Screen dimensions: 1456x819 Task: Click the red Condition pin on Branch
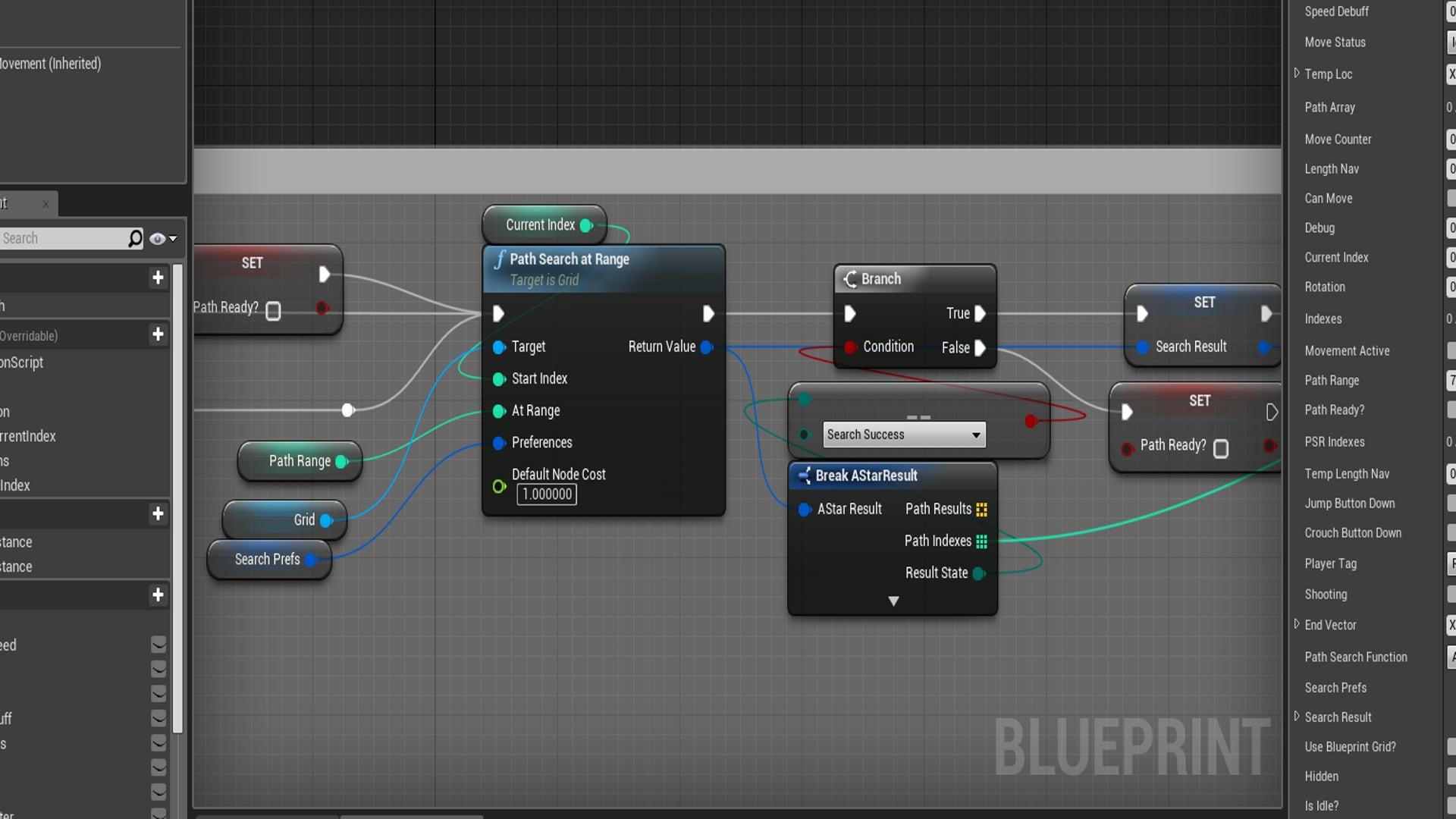tap(850, 347)
